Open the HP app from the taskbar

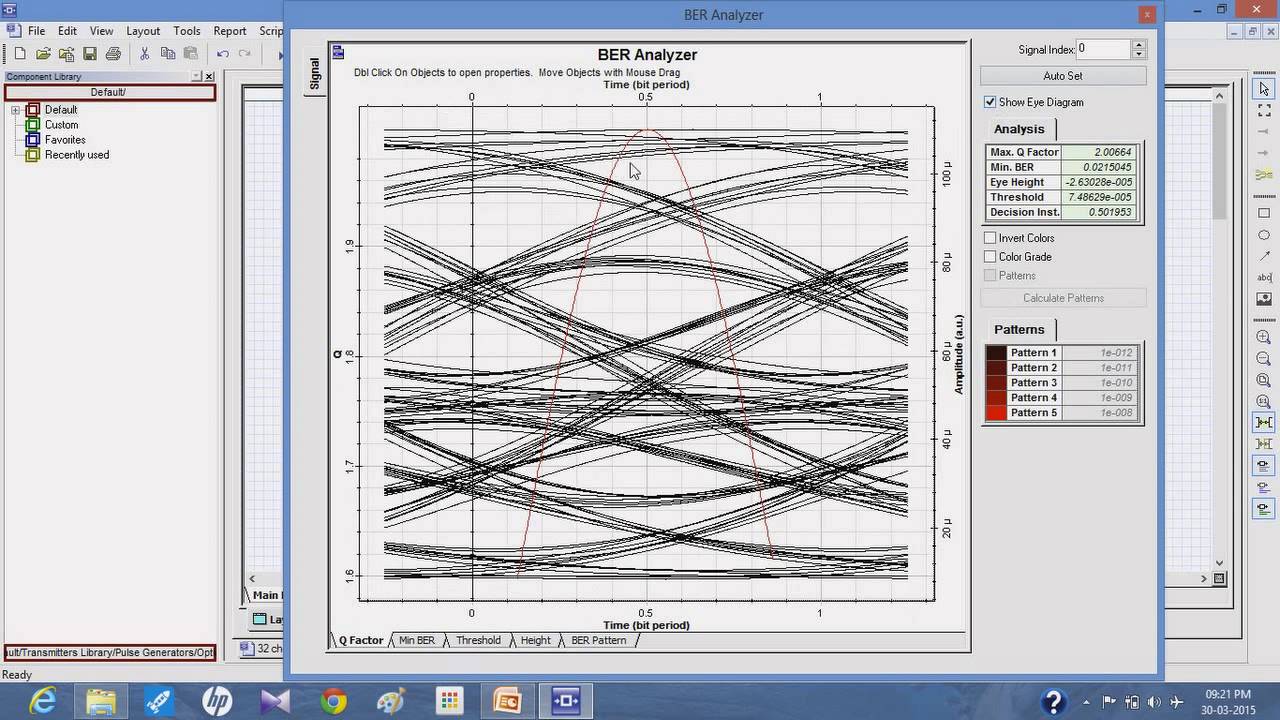217,701
